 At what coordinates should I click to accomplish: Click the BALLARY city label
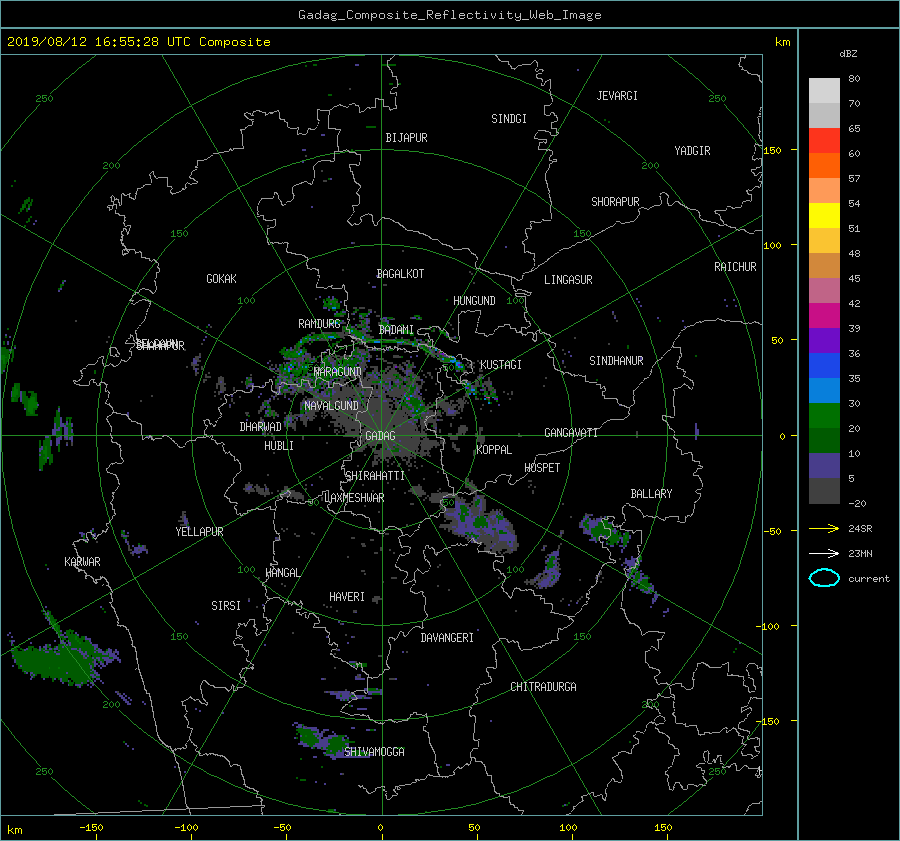point(651,494)
